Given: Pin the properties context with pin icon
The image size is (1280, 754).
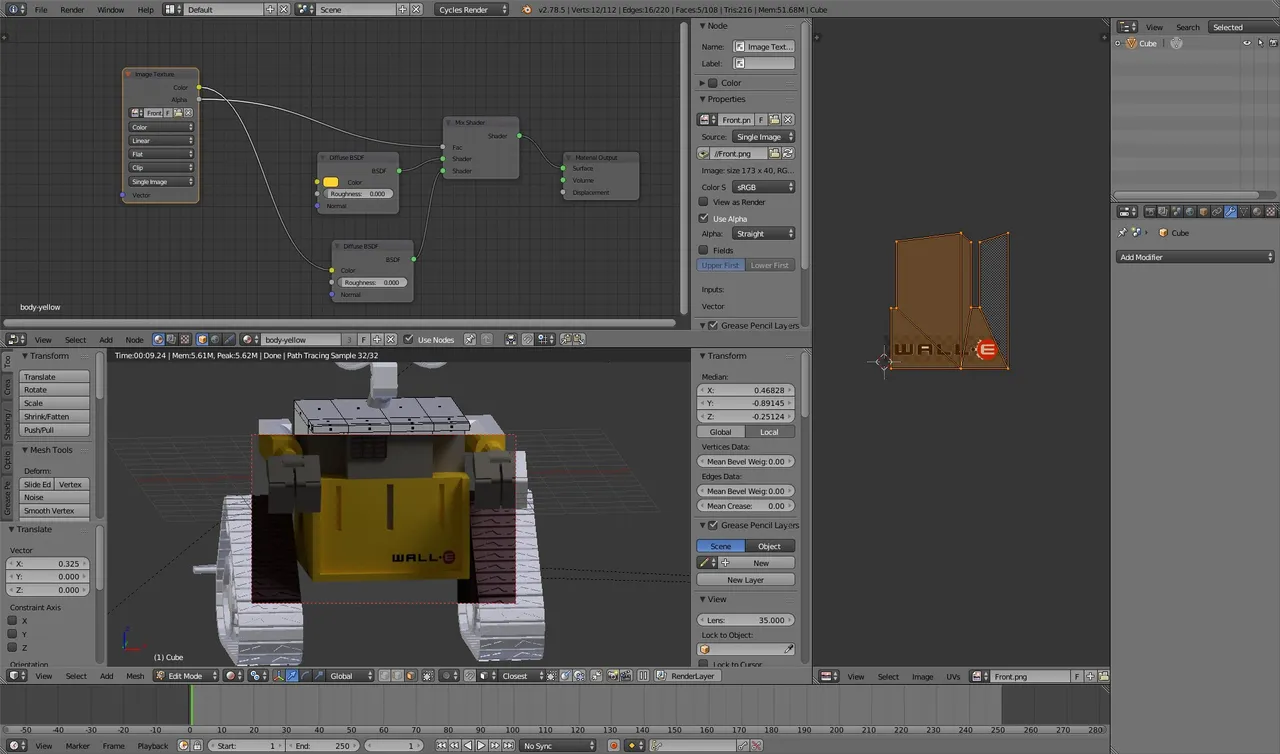Looking at the screenshot, I should (1122, 233).
